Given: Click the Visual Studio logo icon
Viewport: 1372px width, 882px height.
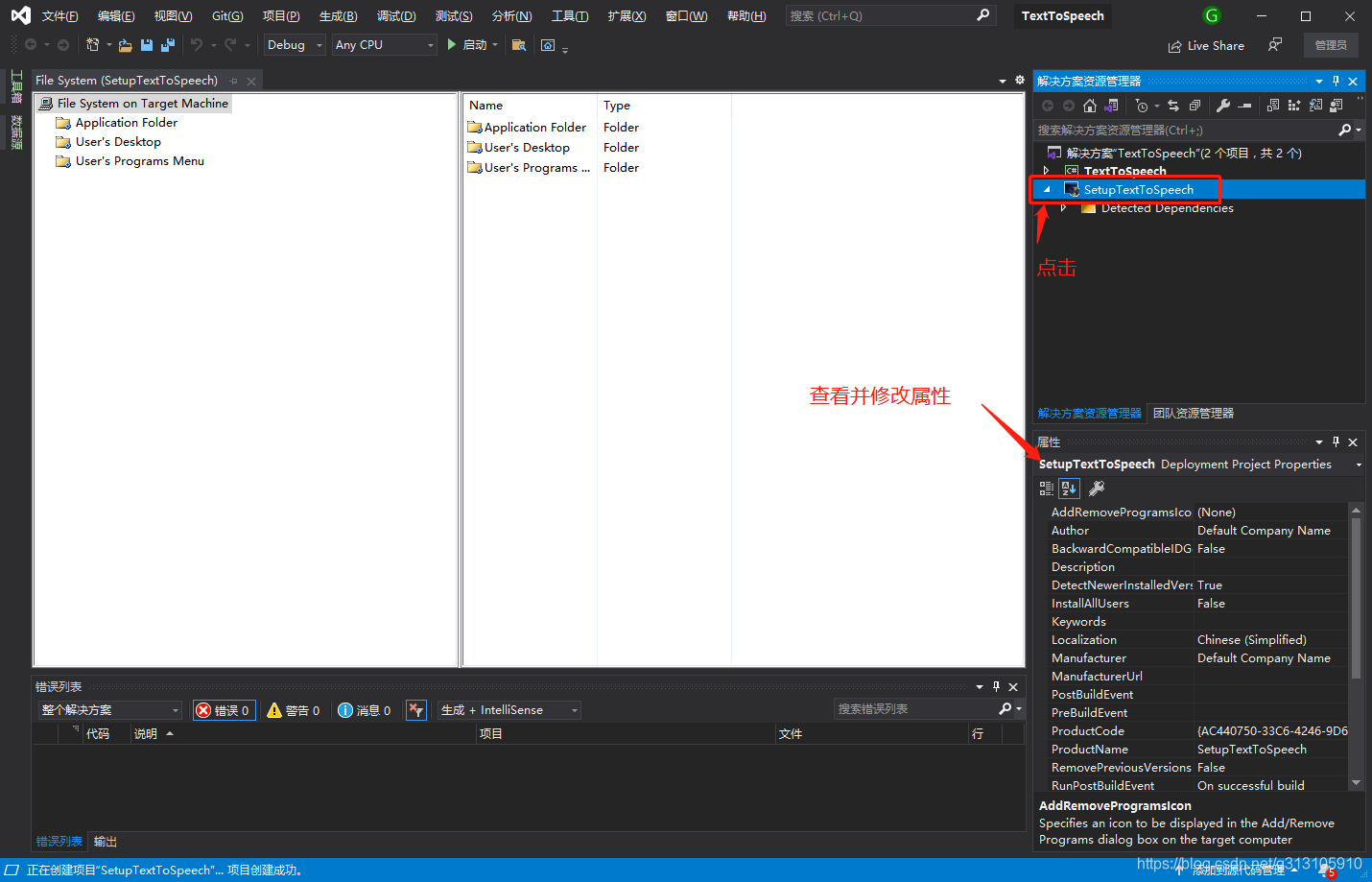Looking at the screenshot, I should click(20, 15).
